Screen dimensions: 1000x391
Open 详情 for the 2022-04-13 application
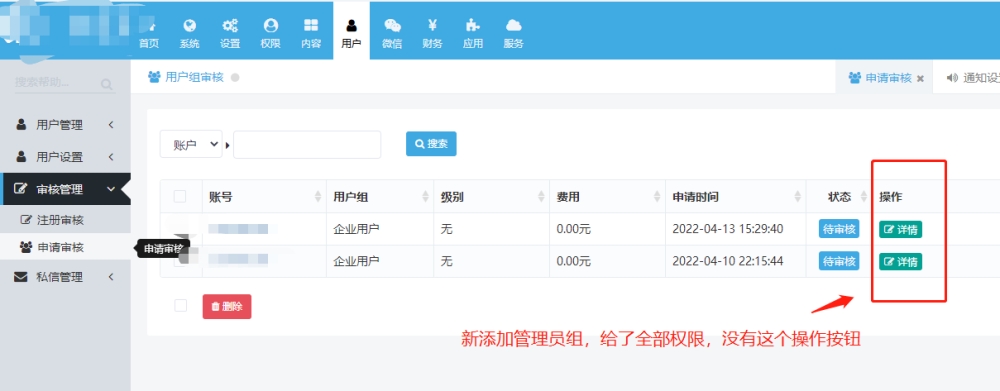[x=901, y=230]
